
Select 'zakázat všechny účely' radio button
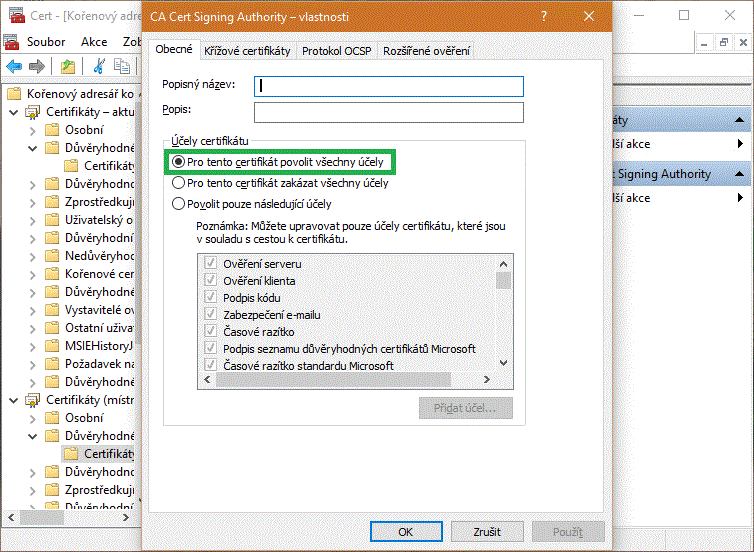tap(179, 183)
